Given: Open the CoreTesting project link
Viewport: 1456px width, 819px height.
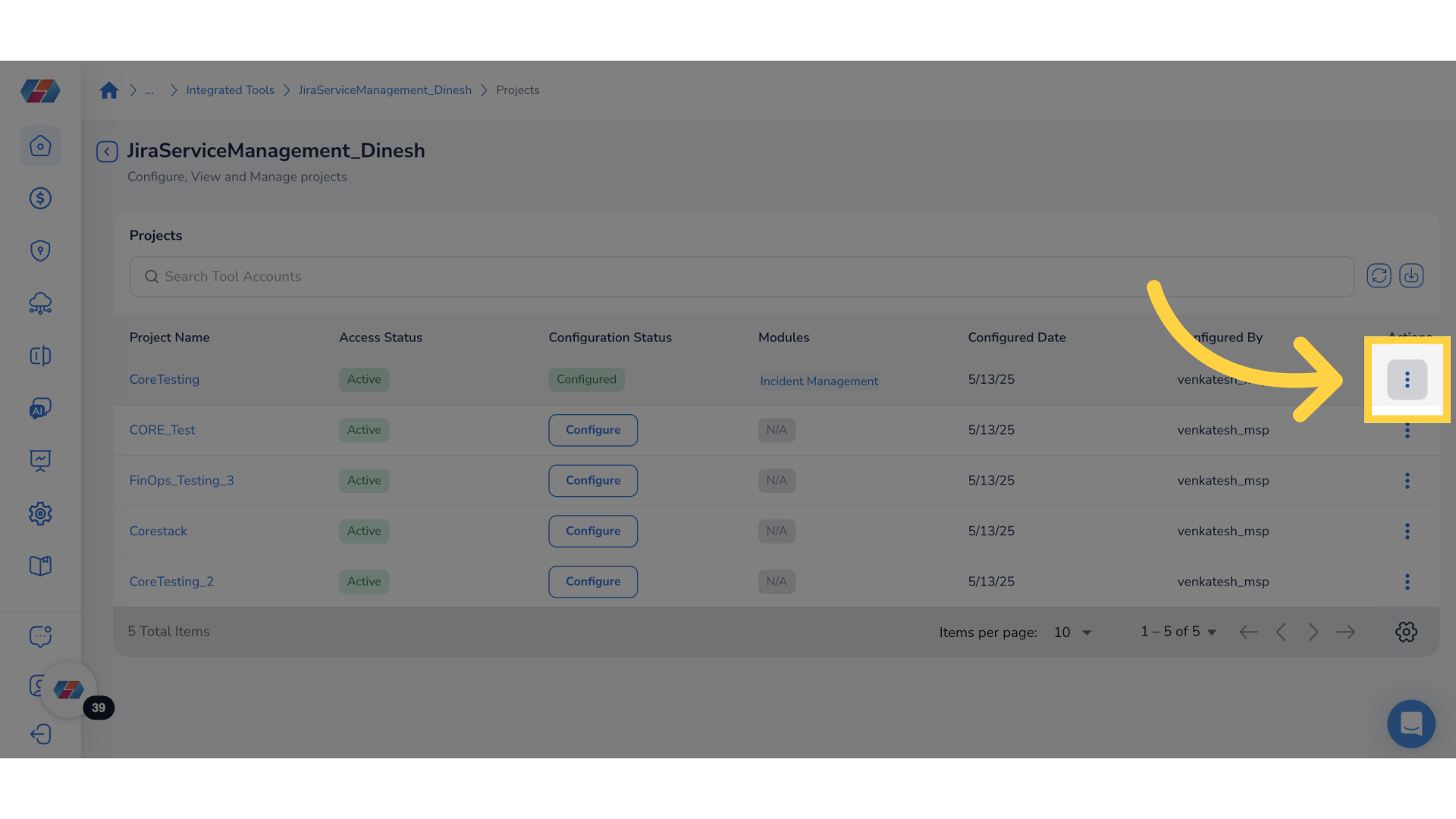Looking at the screenshot, I should click(x=165, y=379).
